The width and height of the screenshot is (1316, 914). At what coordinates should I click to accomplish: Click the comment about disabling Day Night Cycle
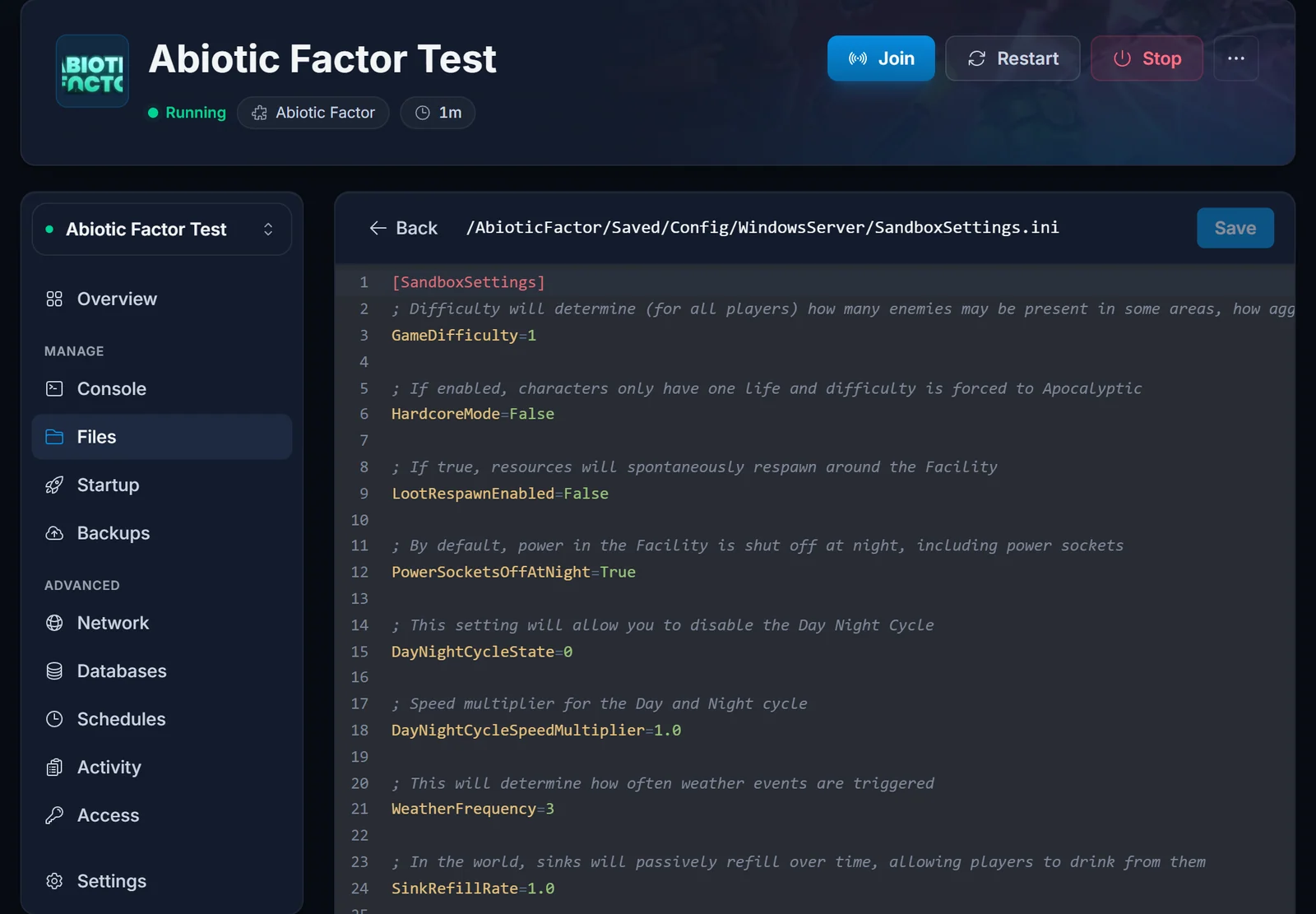tap(663, 625)
